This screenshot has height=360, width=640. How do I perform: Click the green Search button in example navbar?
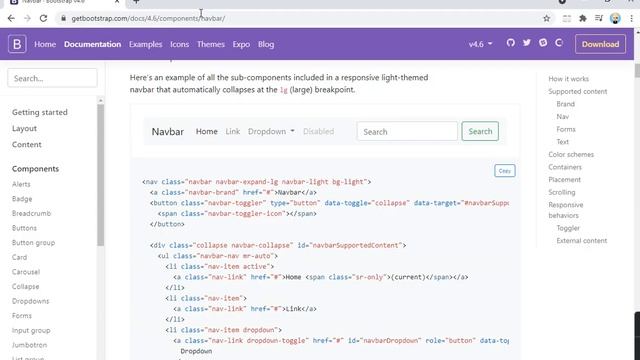[x=480, y=131]
